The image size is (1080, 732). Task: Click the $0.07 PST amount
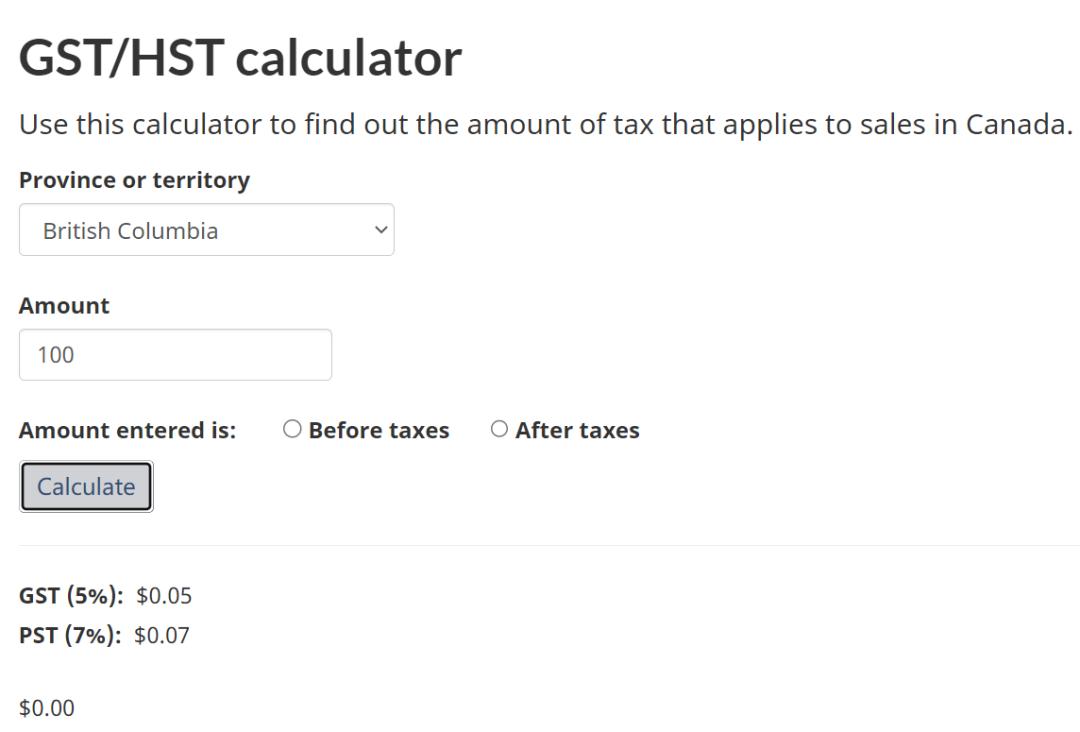pyautogui.click(x=162, y=635)
